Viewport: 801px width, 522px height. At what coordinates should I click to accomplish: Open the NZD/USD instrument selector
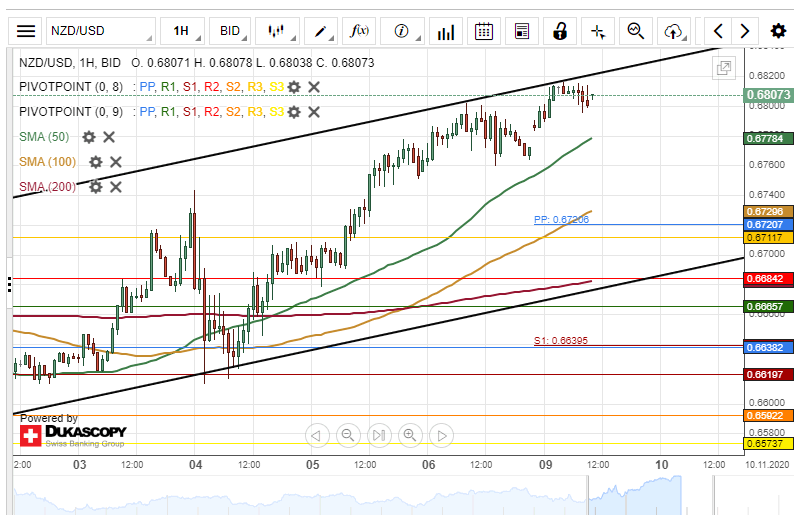tap(101, 31)
